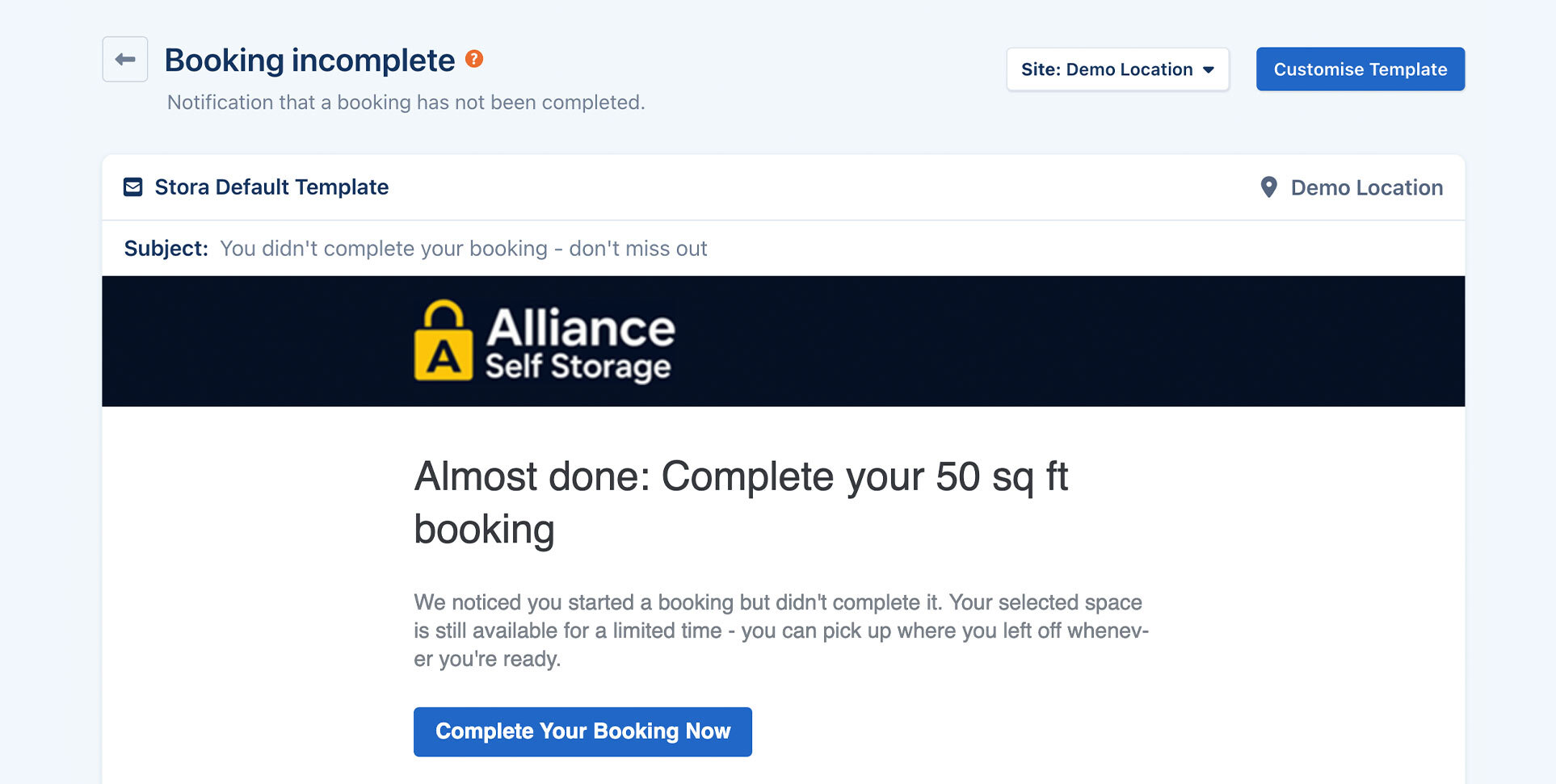Click the Alliance Self Storage header banner

782,341
